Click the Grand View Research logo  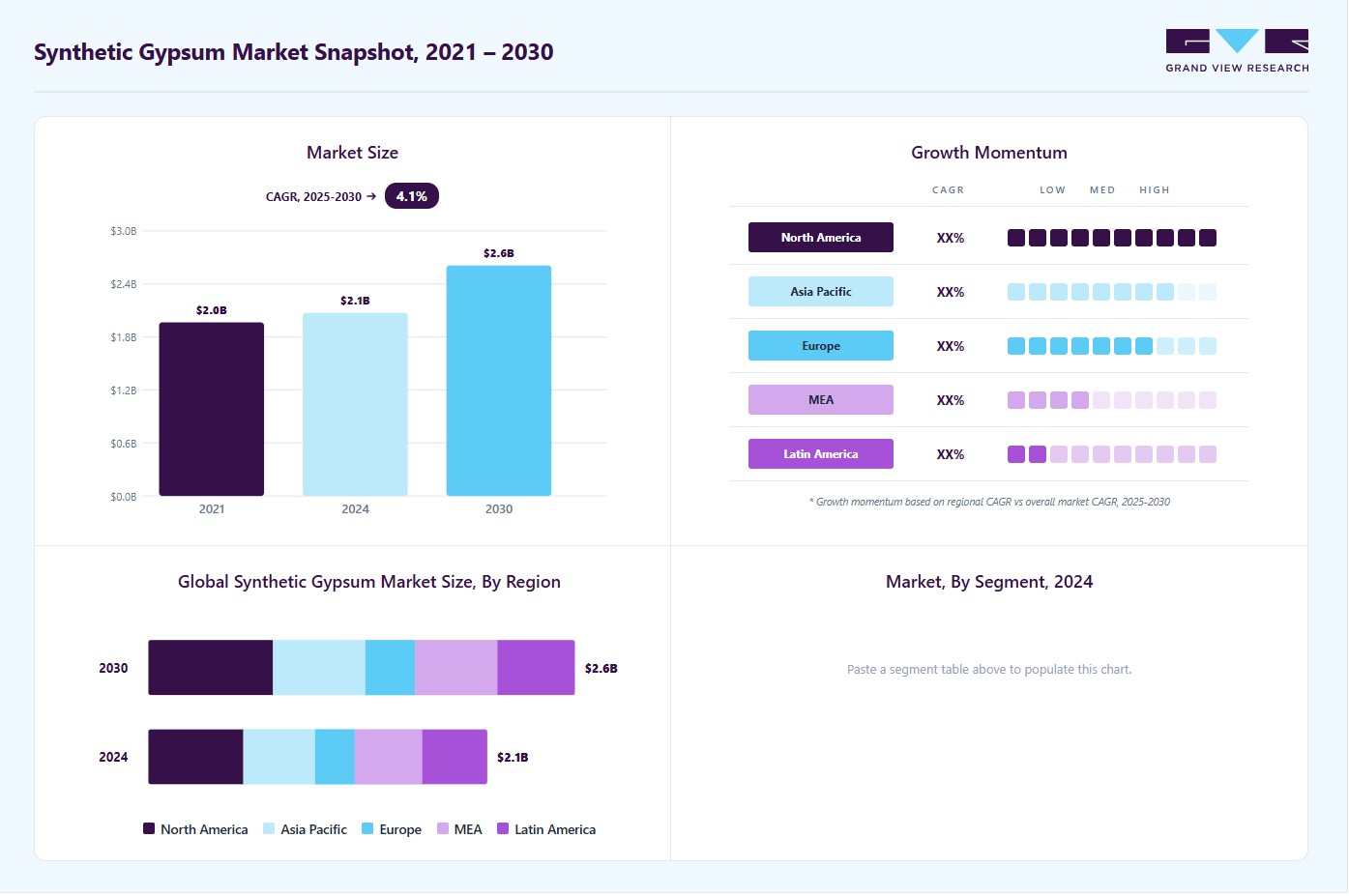coord(1237,51)
